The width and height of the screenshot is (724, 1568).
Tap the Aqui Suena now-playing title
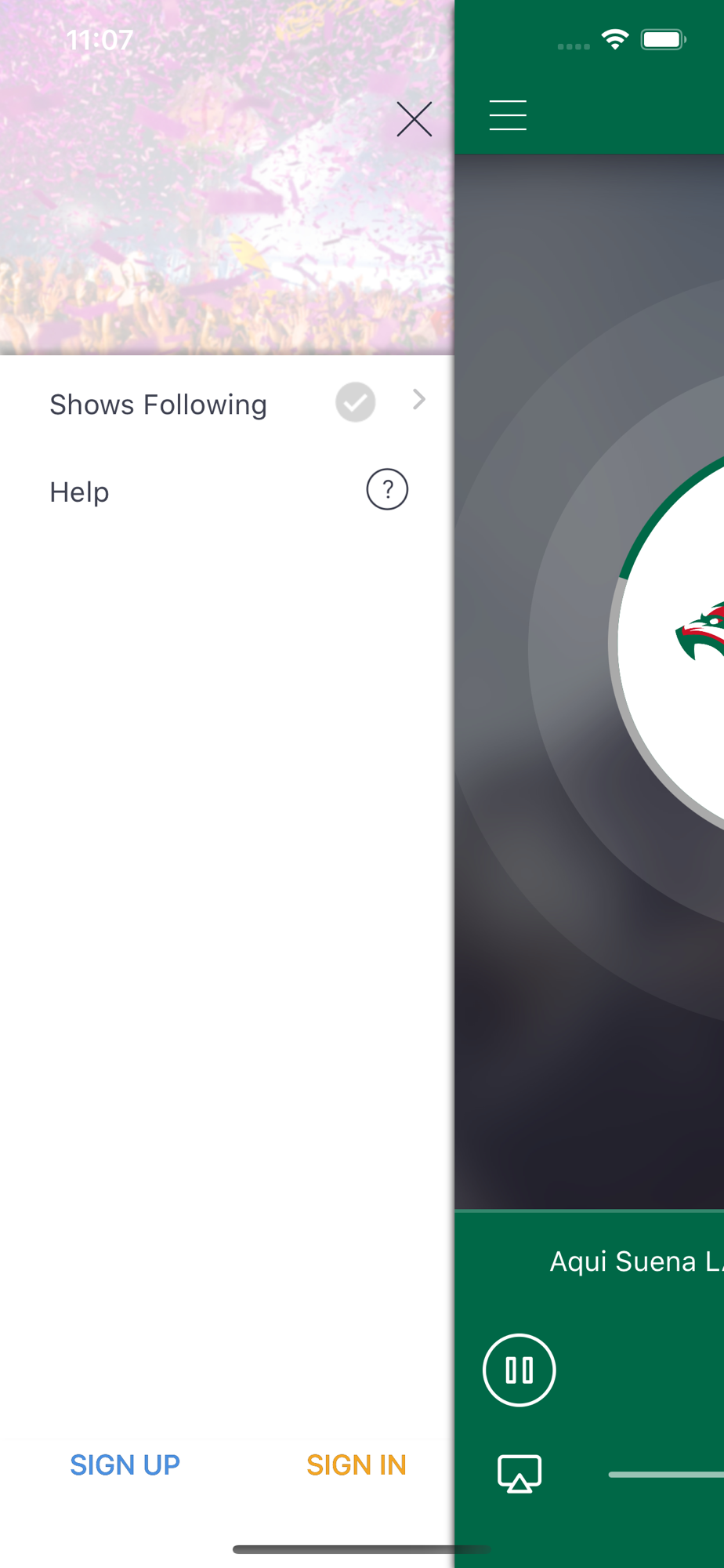coord(636,1261)
